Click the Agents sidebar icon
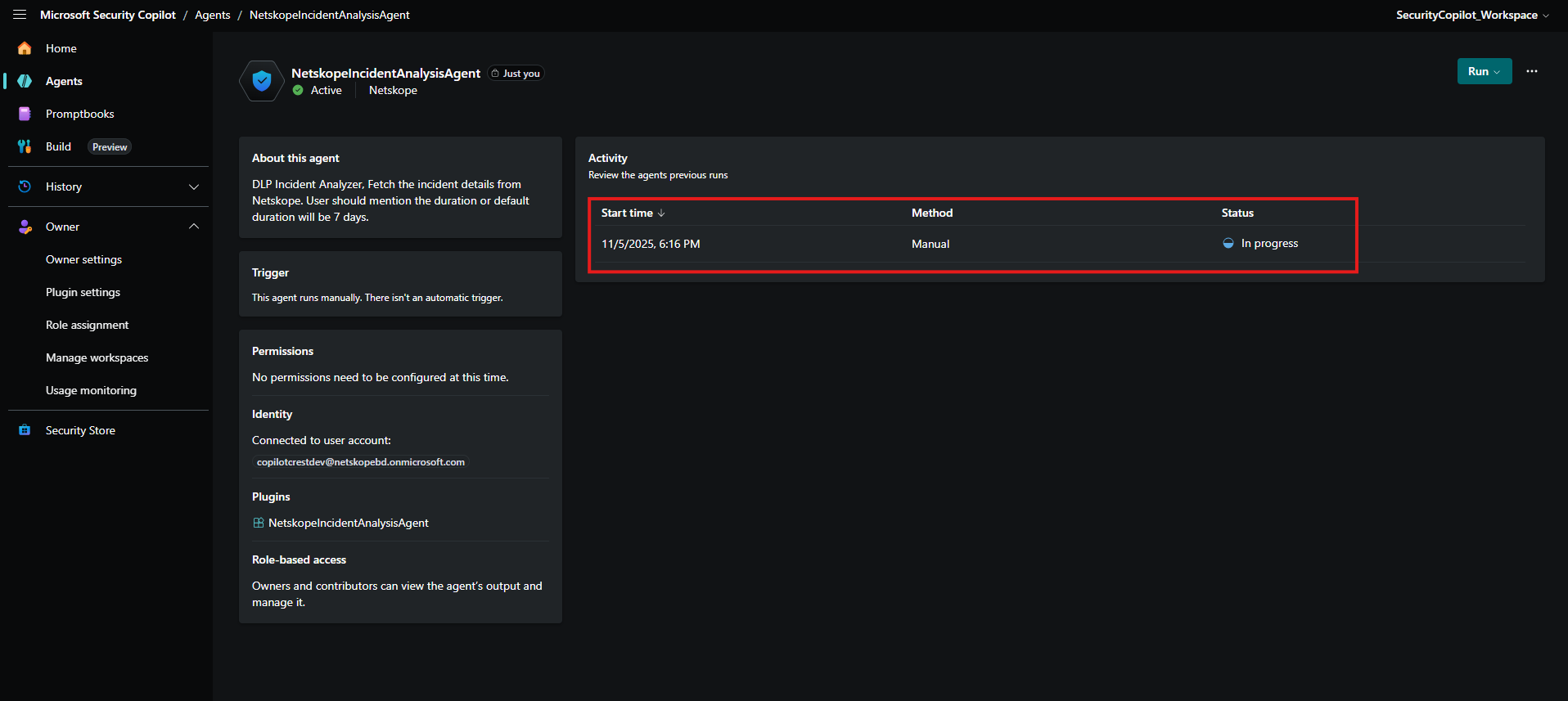Screen dimensions: 1568x701 point(25,81)
